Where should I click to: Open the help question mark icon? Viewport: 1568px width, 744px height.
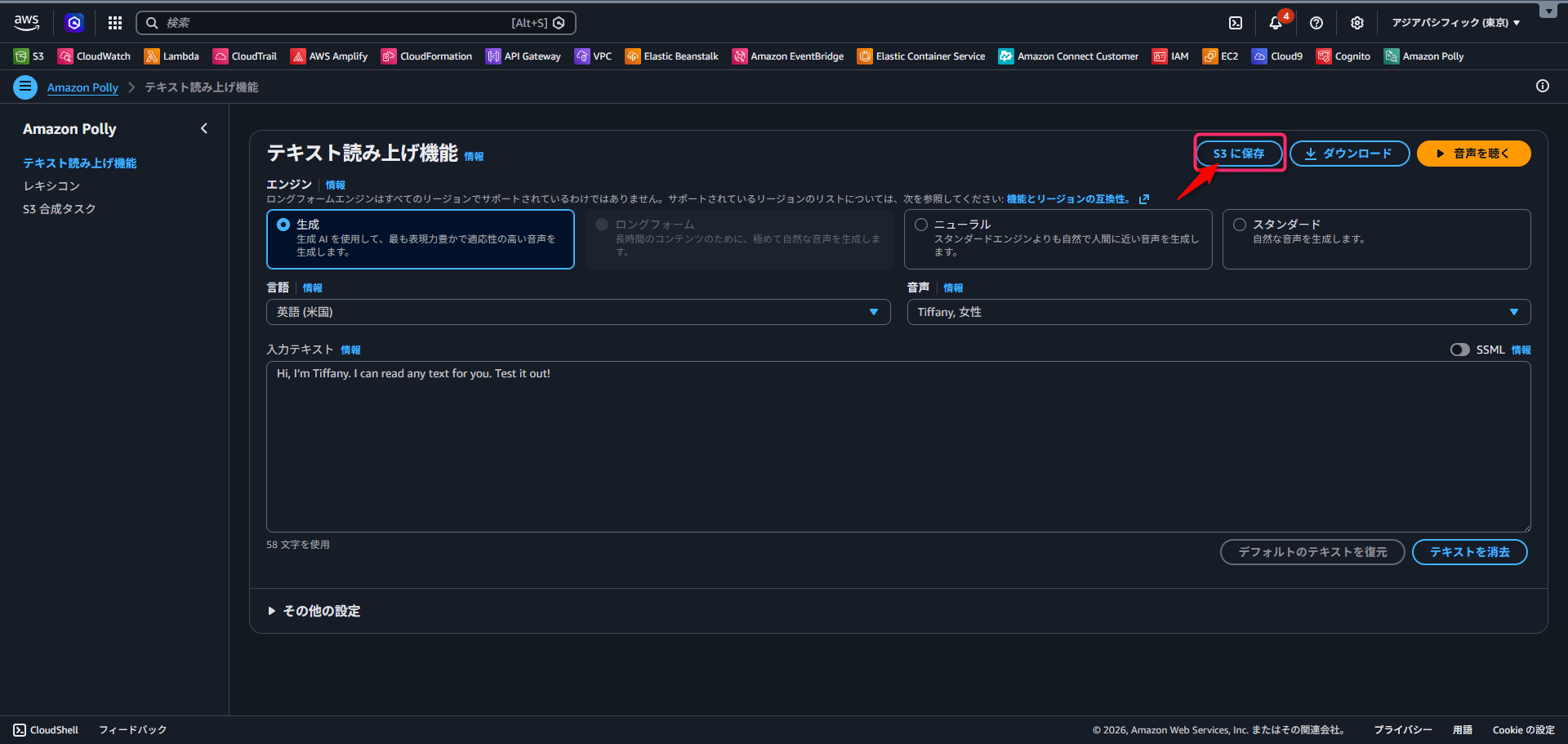tap(1316, 23)
